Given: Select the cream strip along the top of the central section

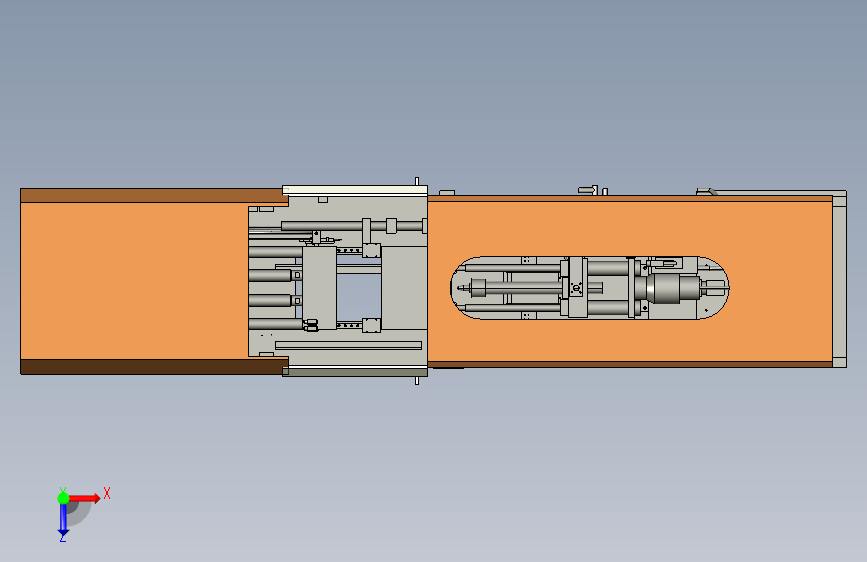Looking at the screenshot, I should [355, 190].
